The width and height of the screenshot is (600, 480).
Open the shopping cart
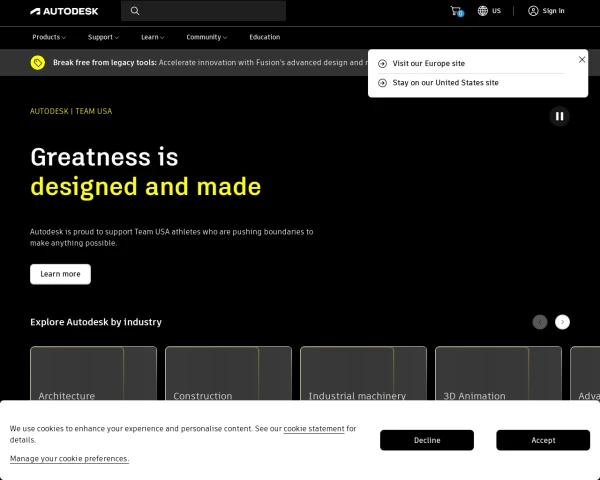pyautogui.click(x=457, y=11)
